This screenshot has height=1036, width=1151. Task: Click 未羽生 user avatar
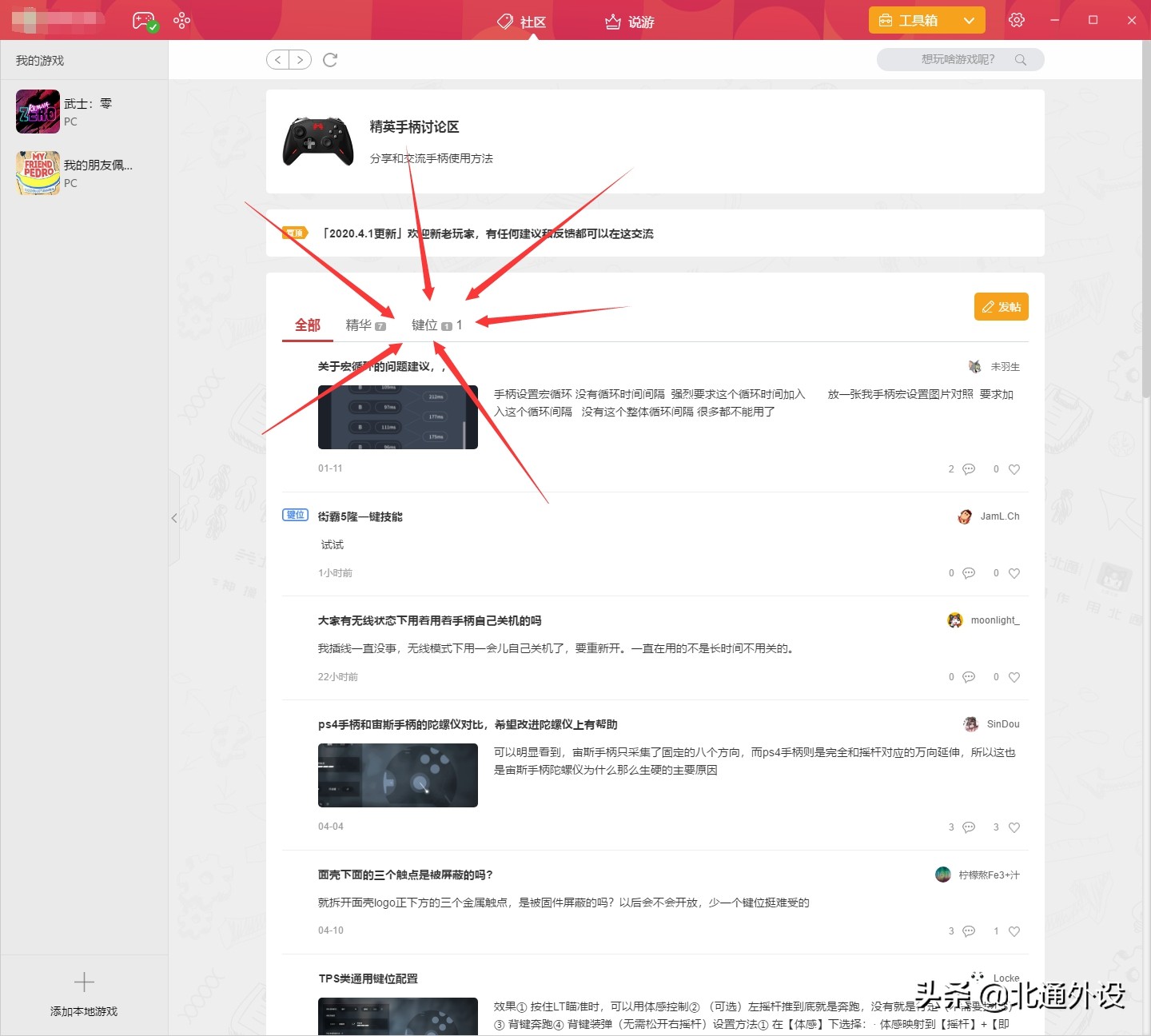tap(975, 367)
